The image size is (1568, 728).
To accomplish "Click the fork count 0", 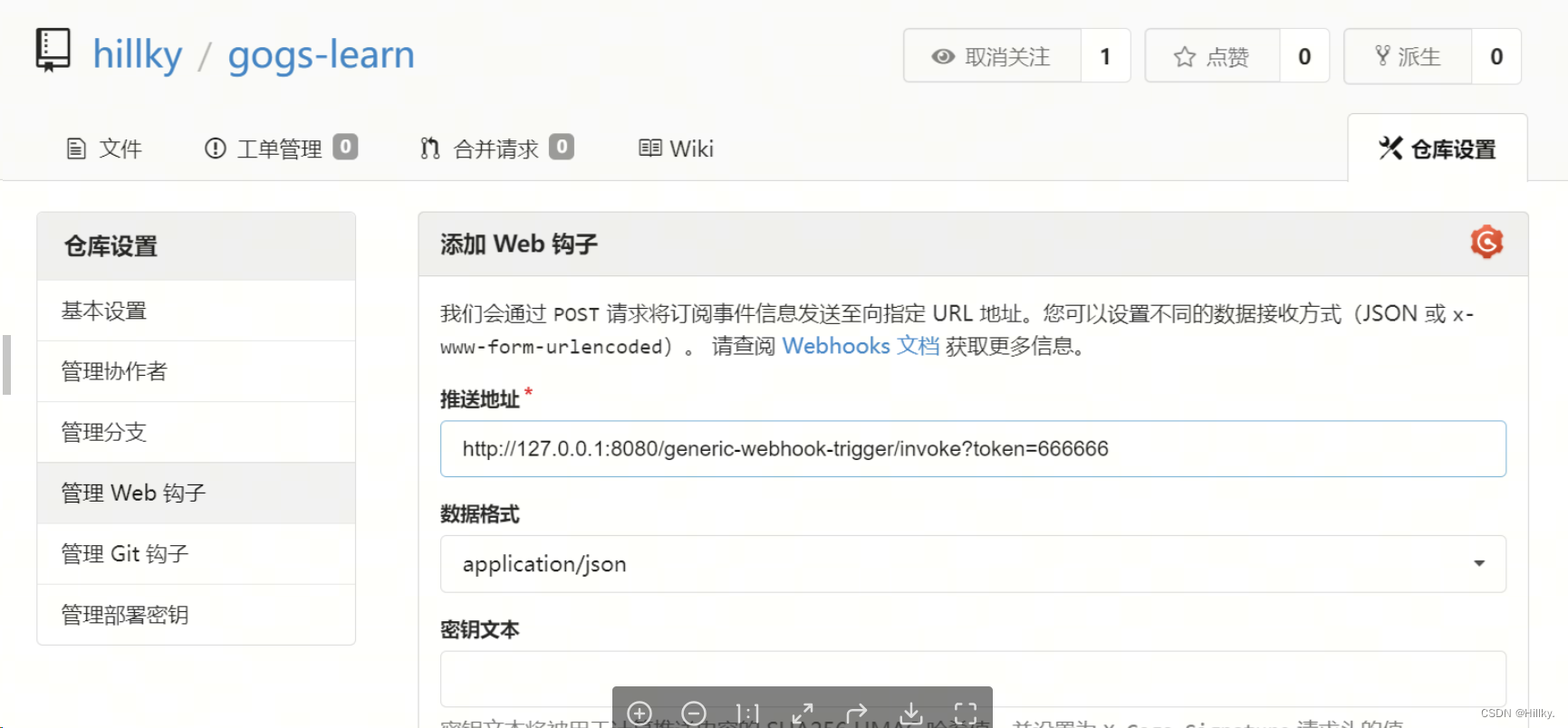I will point(1496,56).
